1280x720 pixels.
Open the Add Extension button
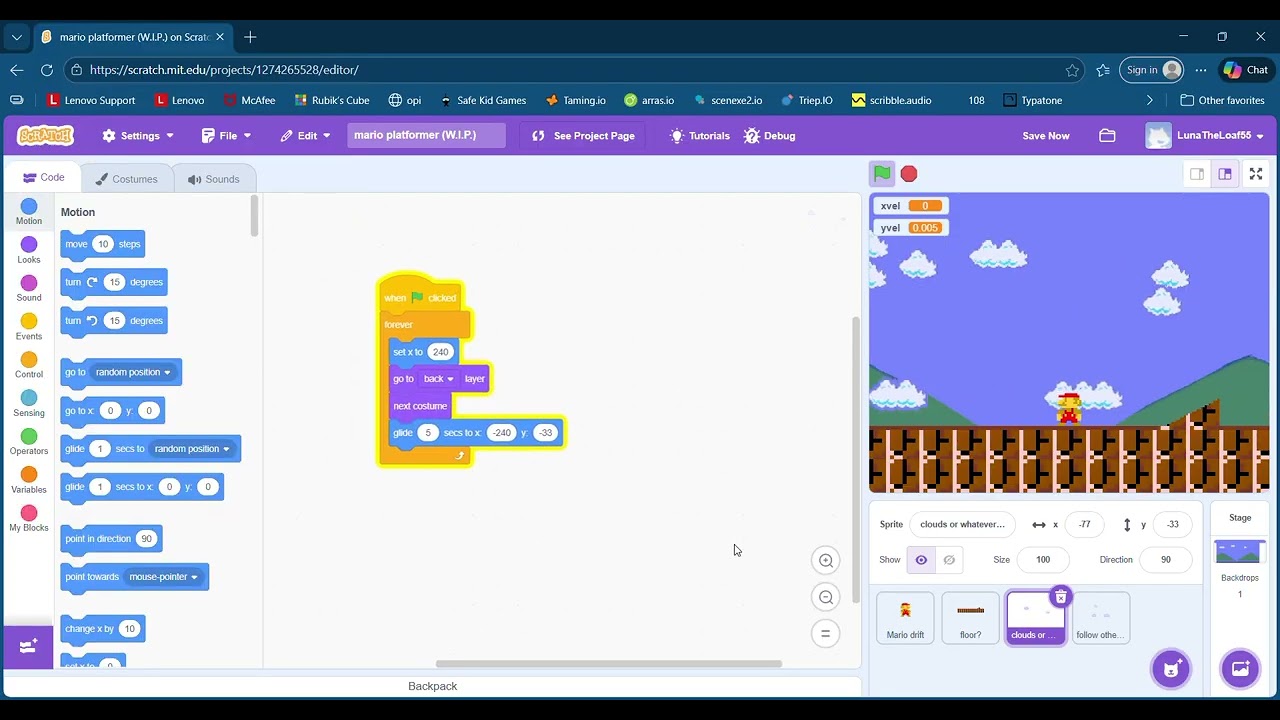click(x=28, y=646)
